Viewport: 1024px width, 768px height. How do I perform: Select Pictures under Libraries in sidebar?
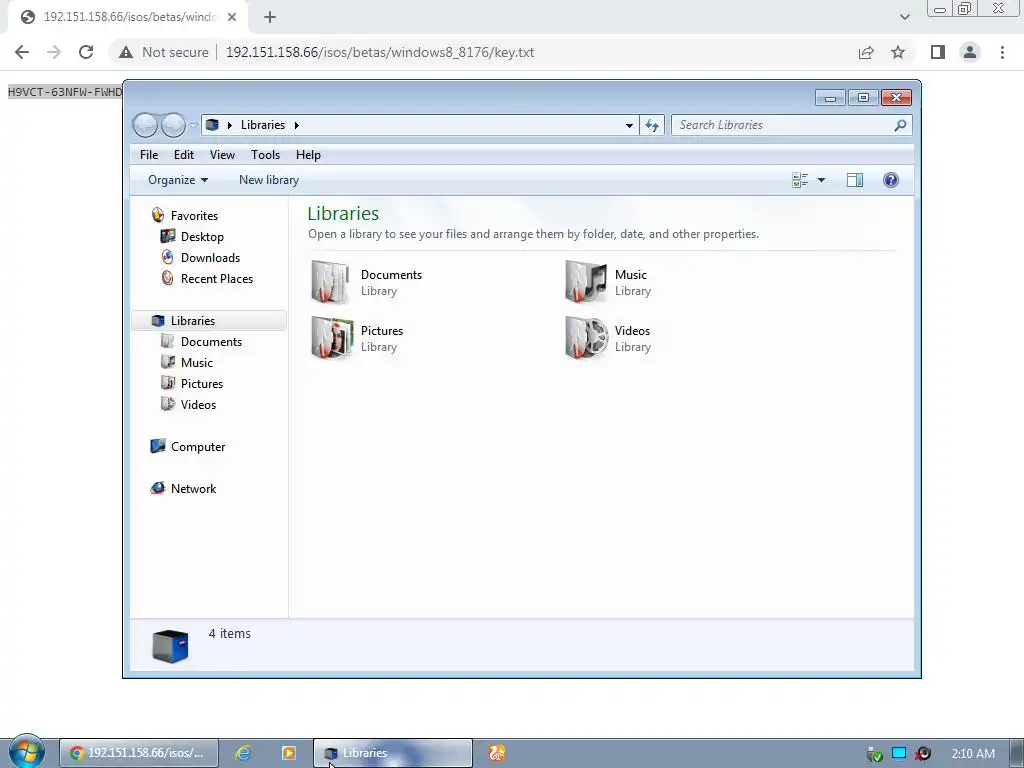click(x=202, y=383)
